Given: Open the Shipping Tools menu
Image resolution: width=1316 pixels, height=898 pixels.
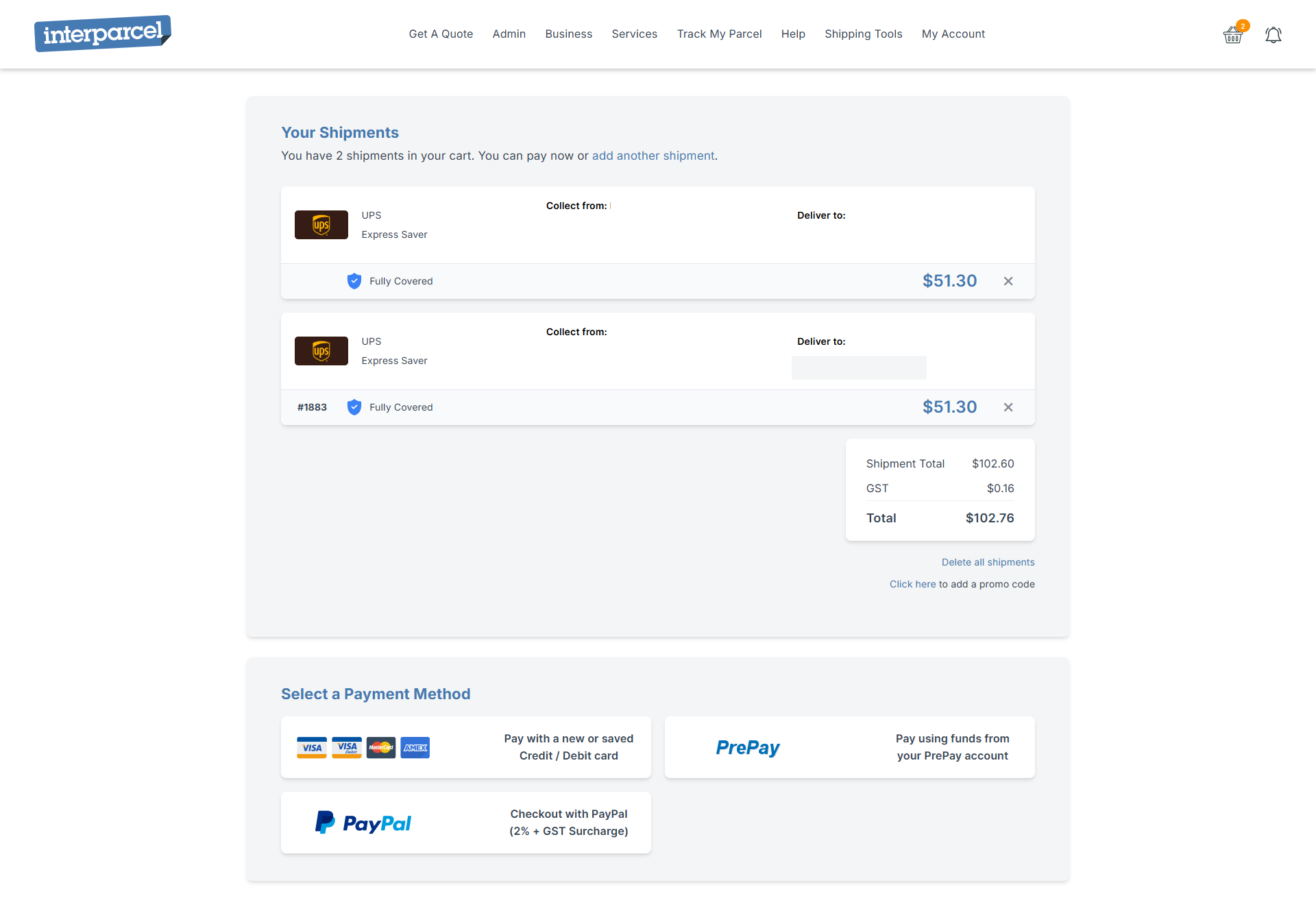Looking at the screenshot, I should [863, 34].
